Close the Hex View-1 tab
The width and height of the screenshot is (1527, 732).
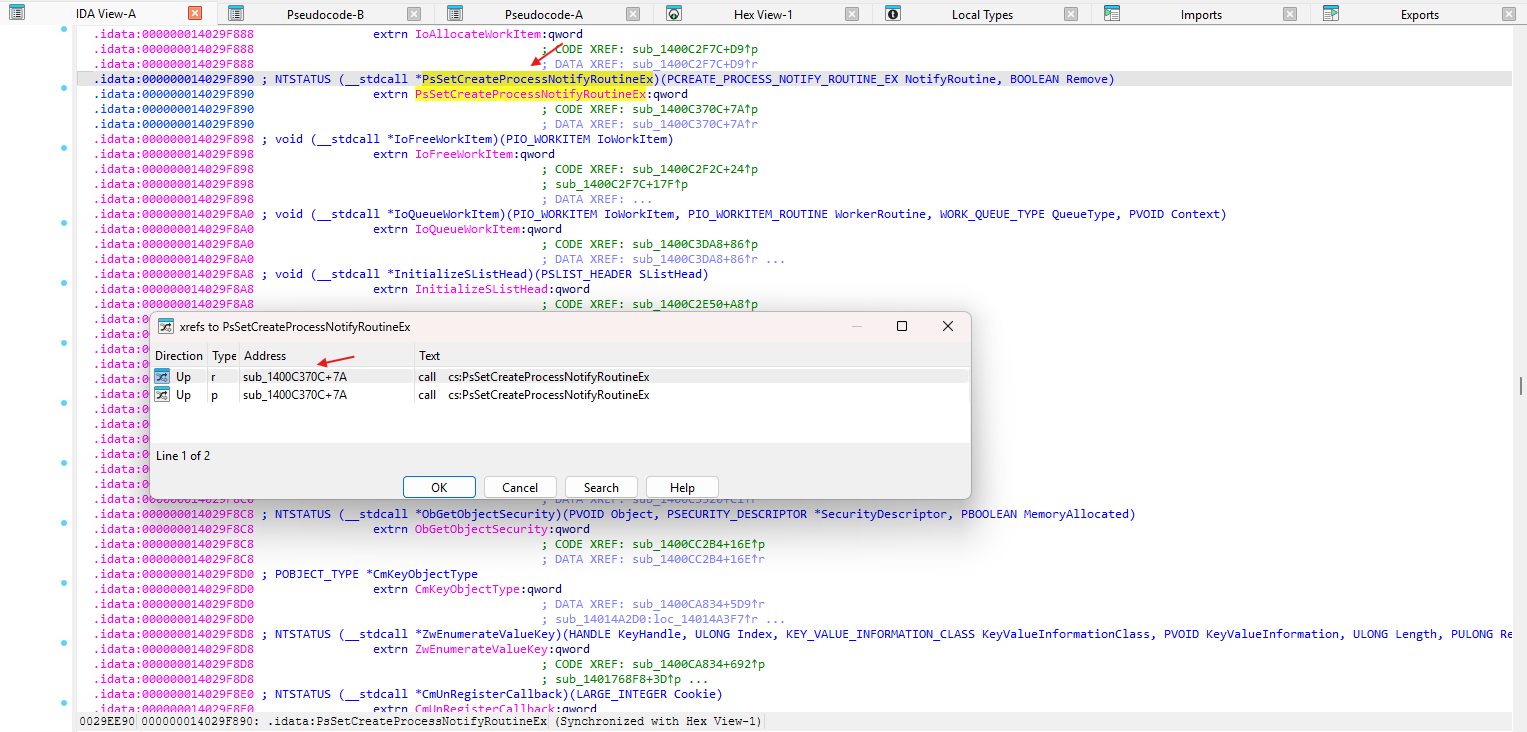point(852,14)
